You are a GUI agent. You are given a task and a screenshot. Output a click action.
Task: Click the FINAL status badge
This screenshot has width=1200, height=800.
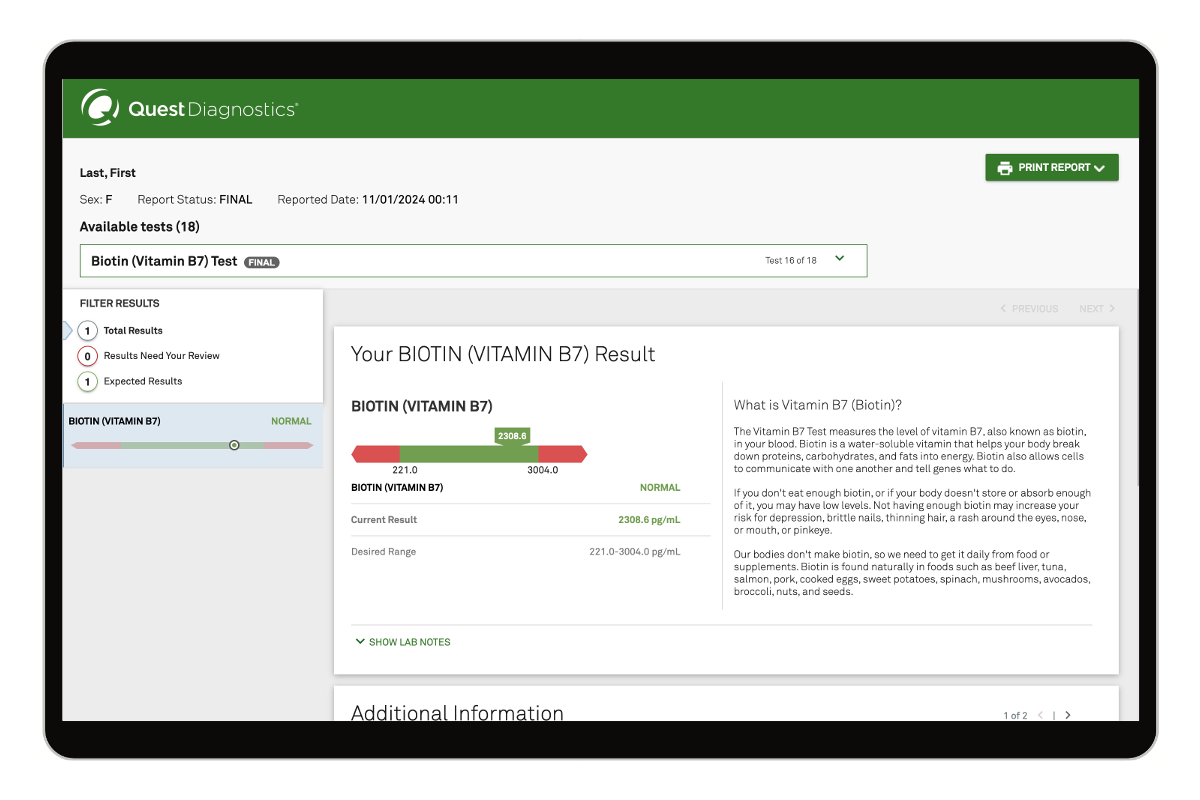click(262, 262)
